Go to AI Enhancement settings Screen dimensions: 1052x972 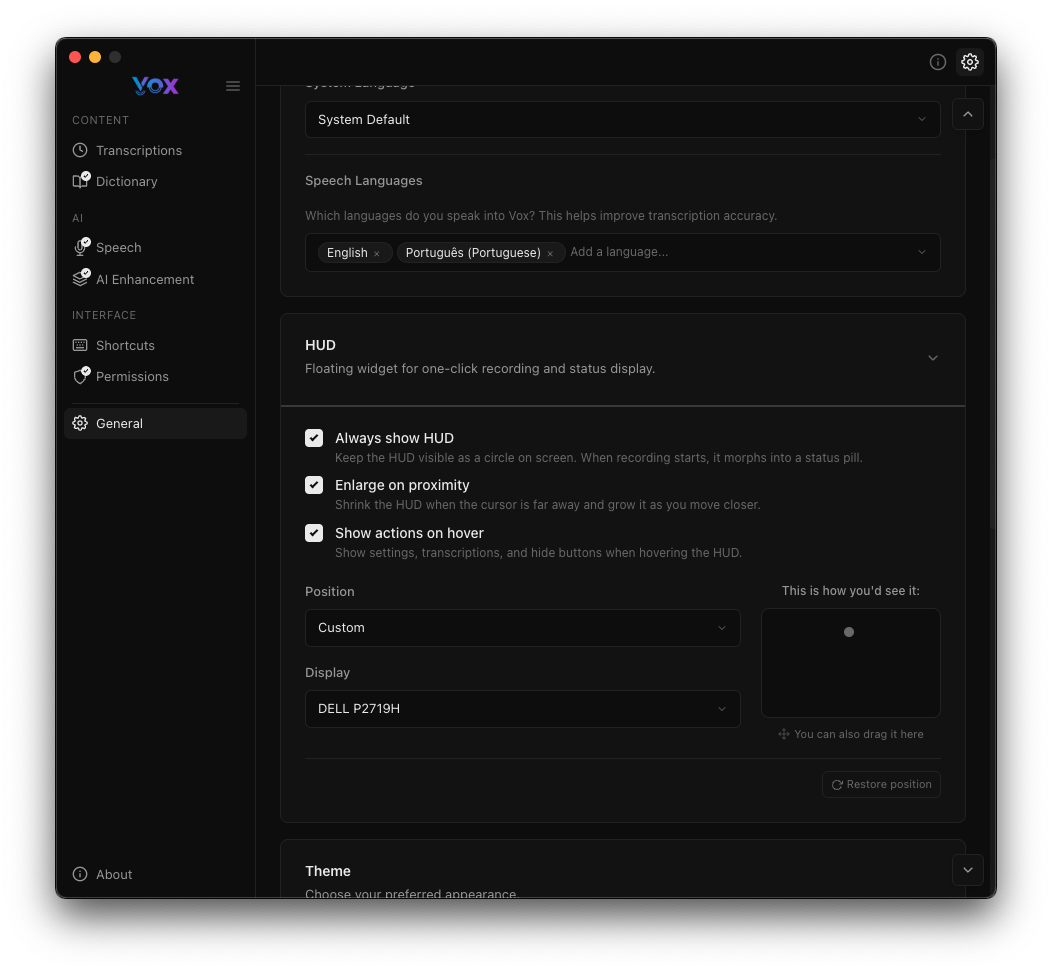[145, 279]
